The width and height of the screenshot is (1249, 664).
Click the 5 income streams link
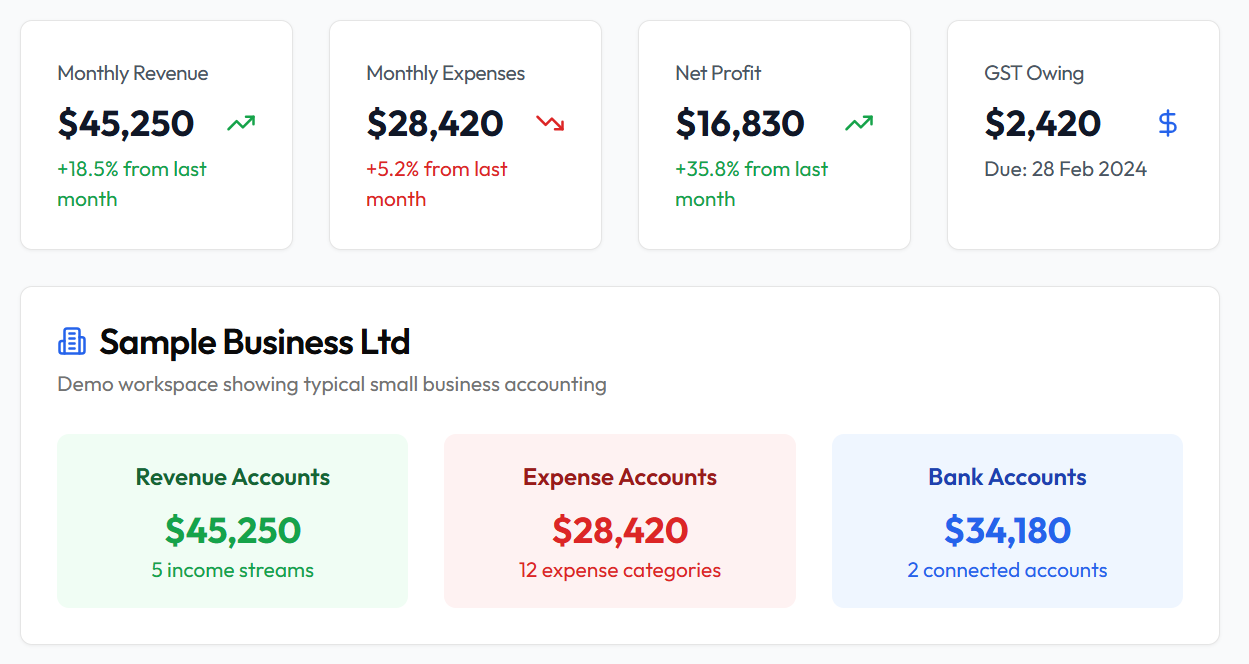(x=232, y=569)
